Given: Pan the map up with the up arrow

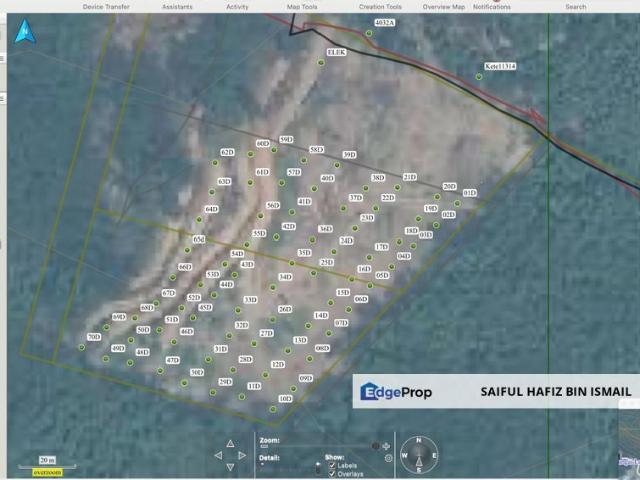Looking at the screenshot, I should pyautogui.click(x=230, y=443).
